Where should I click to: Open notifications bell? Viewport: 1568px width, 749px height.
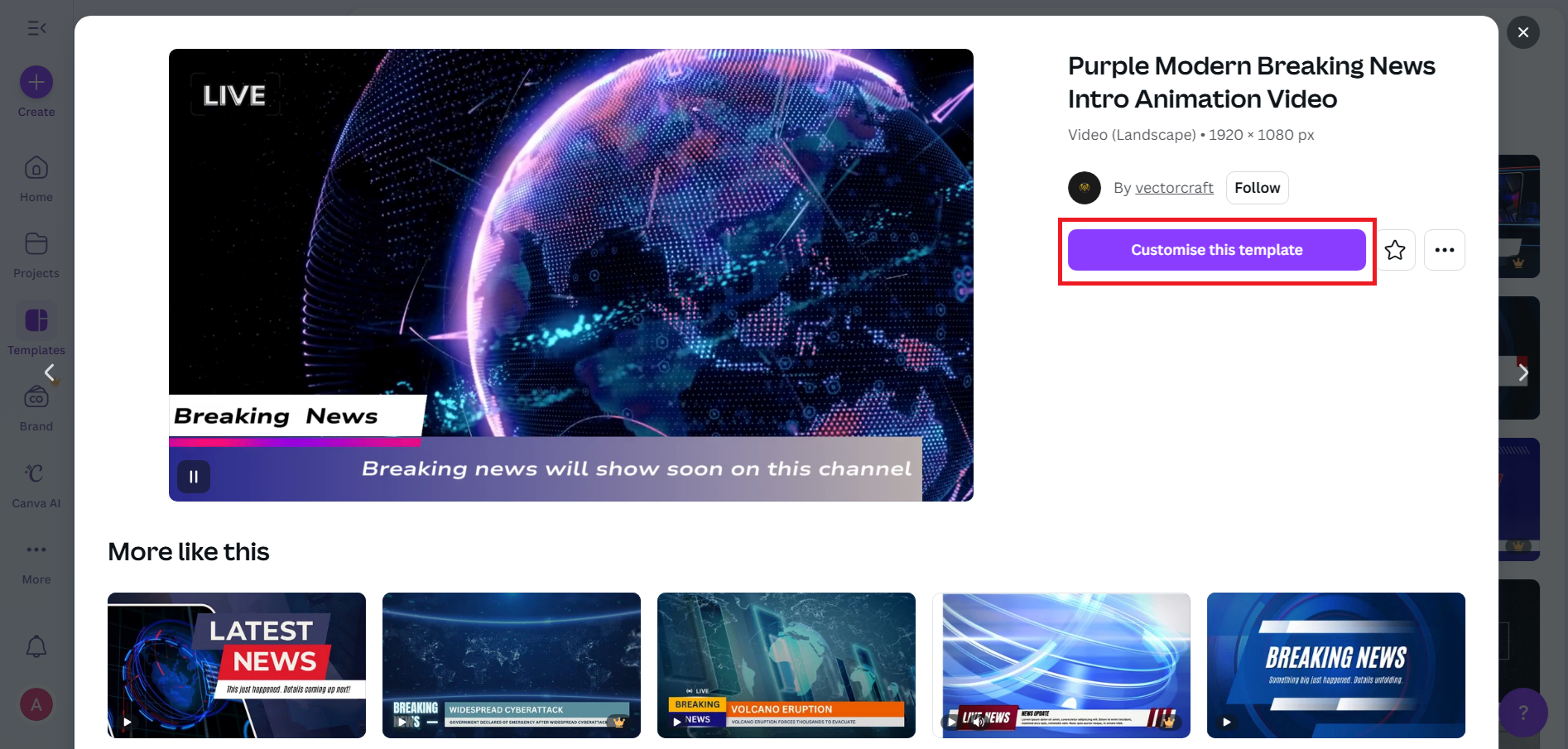coord(36,646)
